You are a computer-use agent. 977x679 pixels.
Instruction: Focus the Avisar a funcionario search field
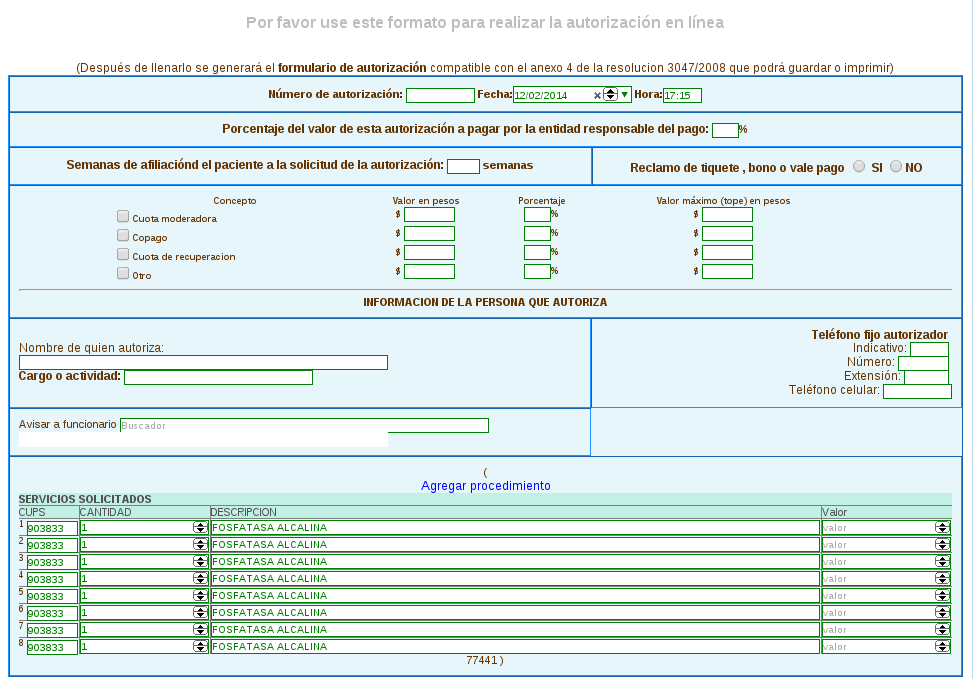(304, 425)
